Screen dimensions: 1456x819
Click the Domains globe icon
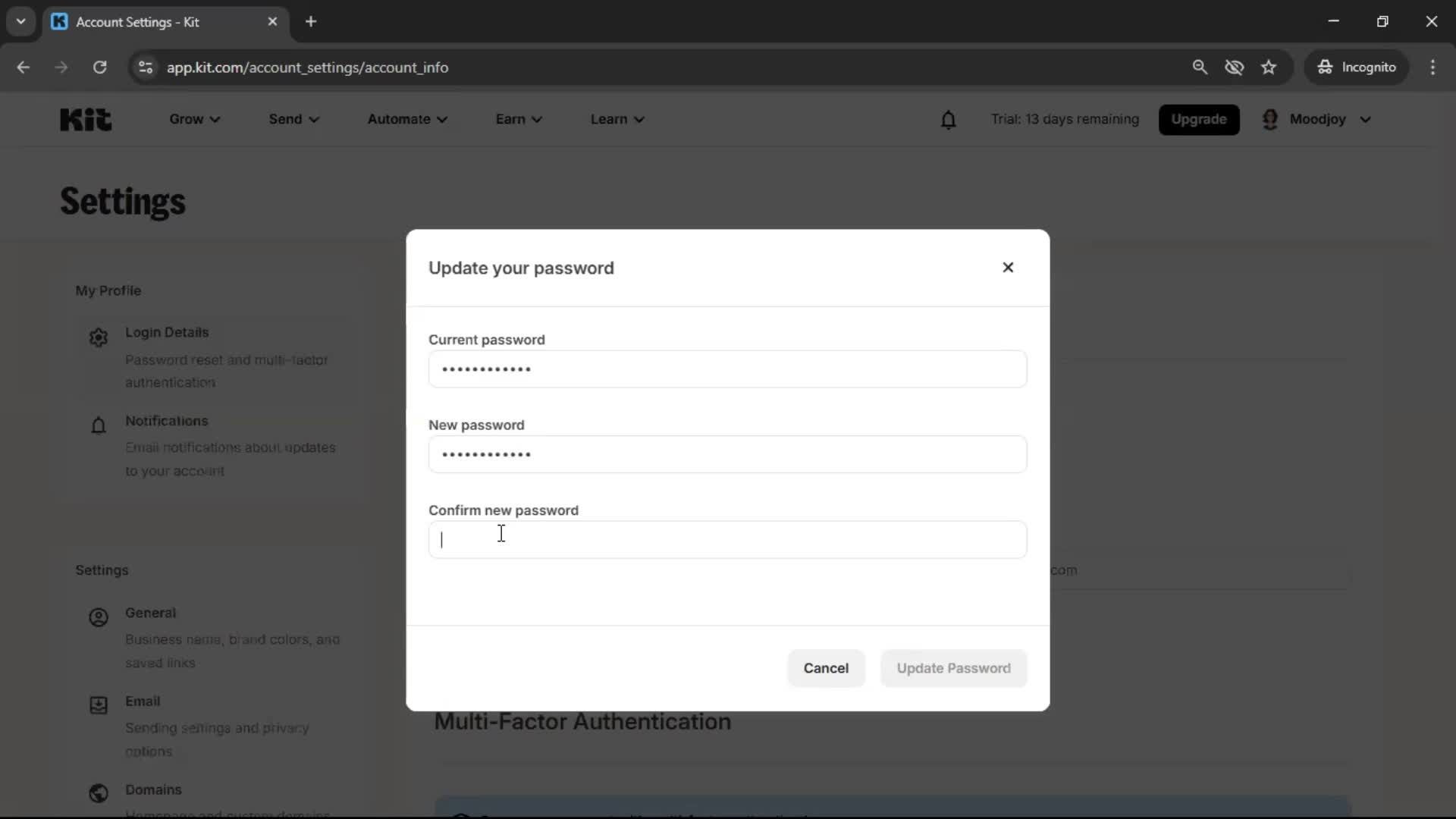pos(98,793)
